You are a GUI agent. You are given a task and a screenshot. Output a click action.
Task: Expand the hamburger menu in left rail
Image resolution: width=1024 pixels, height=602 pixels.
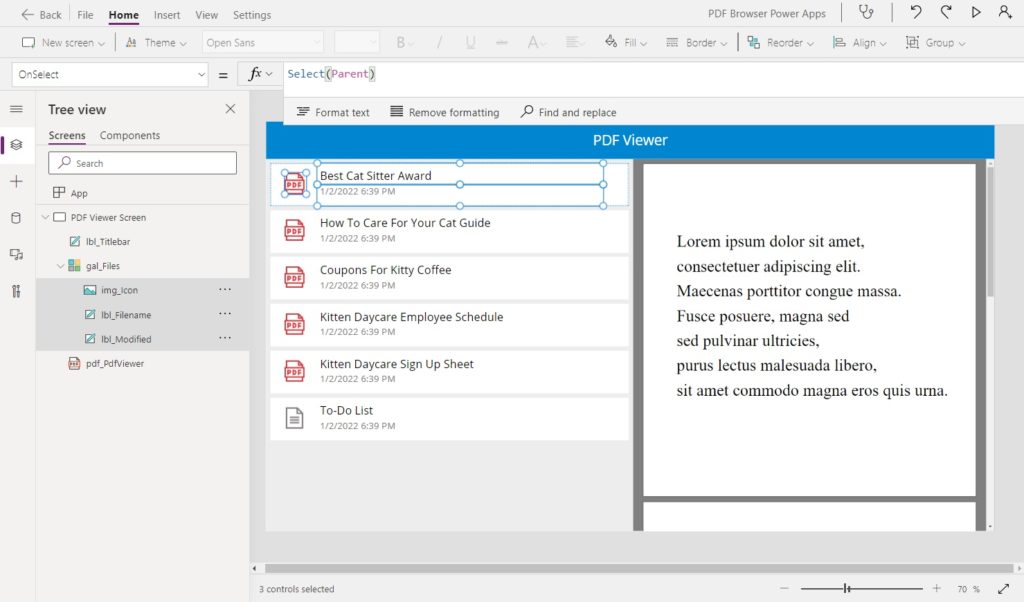[x=16, y=109]
